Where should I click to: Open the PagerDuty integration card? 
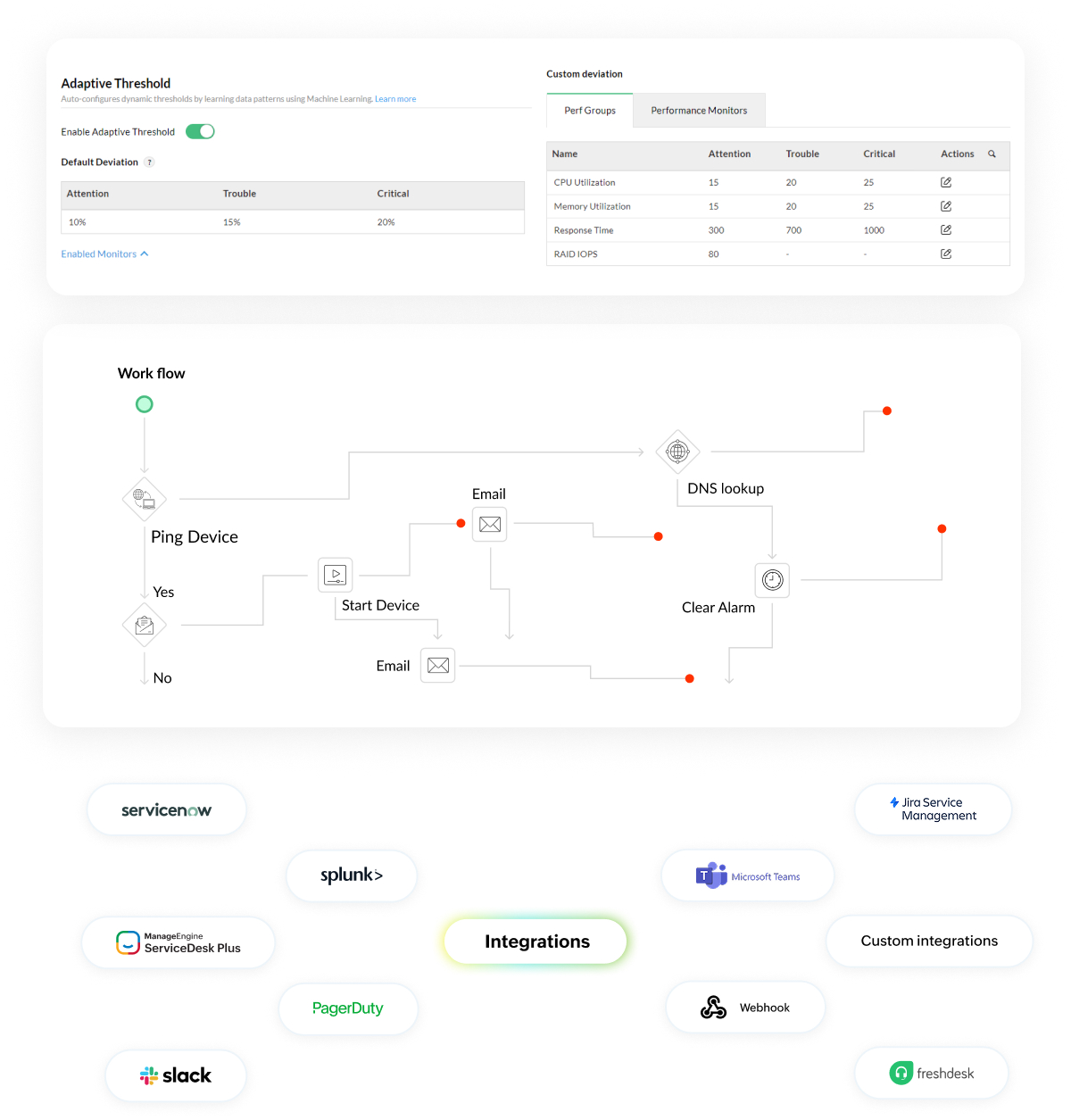pyautogui.click(x=348, y=1008)
